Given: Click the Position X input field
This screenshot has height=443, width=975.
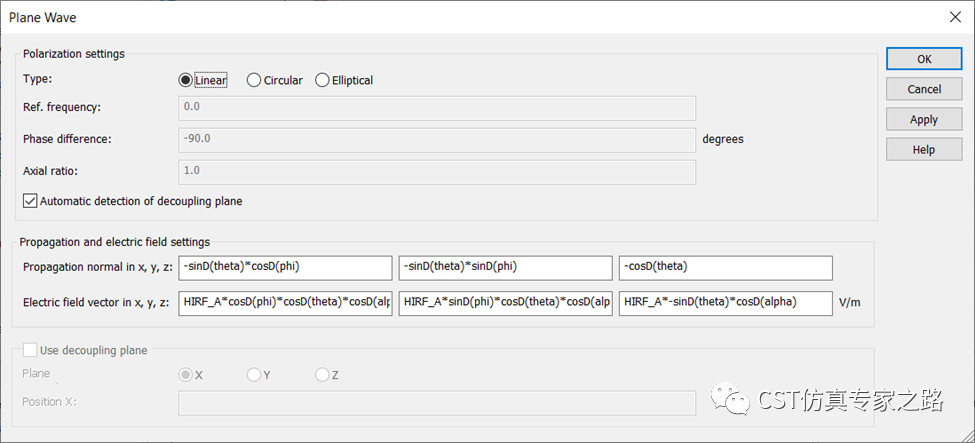Looking at the screenshot, I should 437,403.
